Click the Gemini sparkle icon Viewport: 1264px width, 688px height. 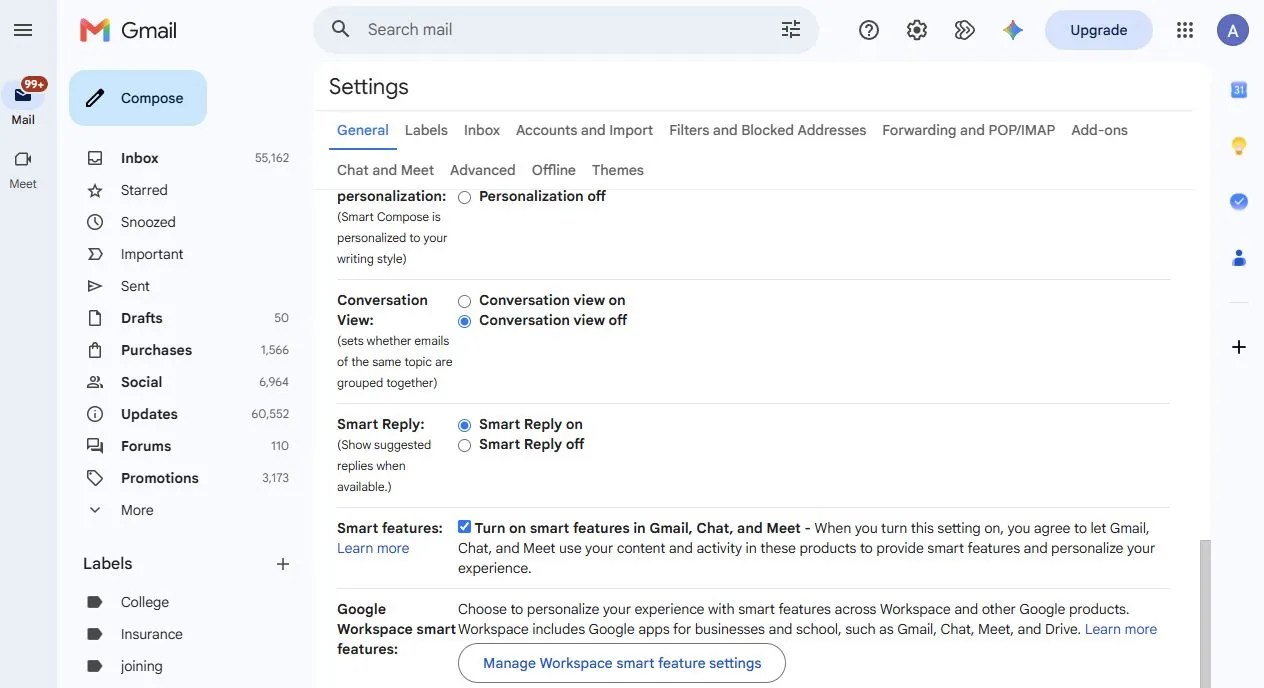(x=1013, y=30)
